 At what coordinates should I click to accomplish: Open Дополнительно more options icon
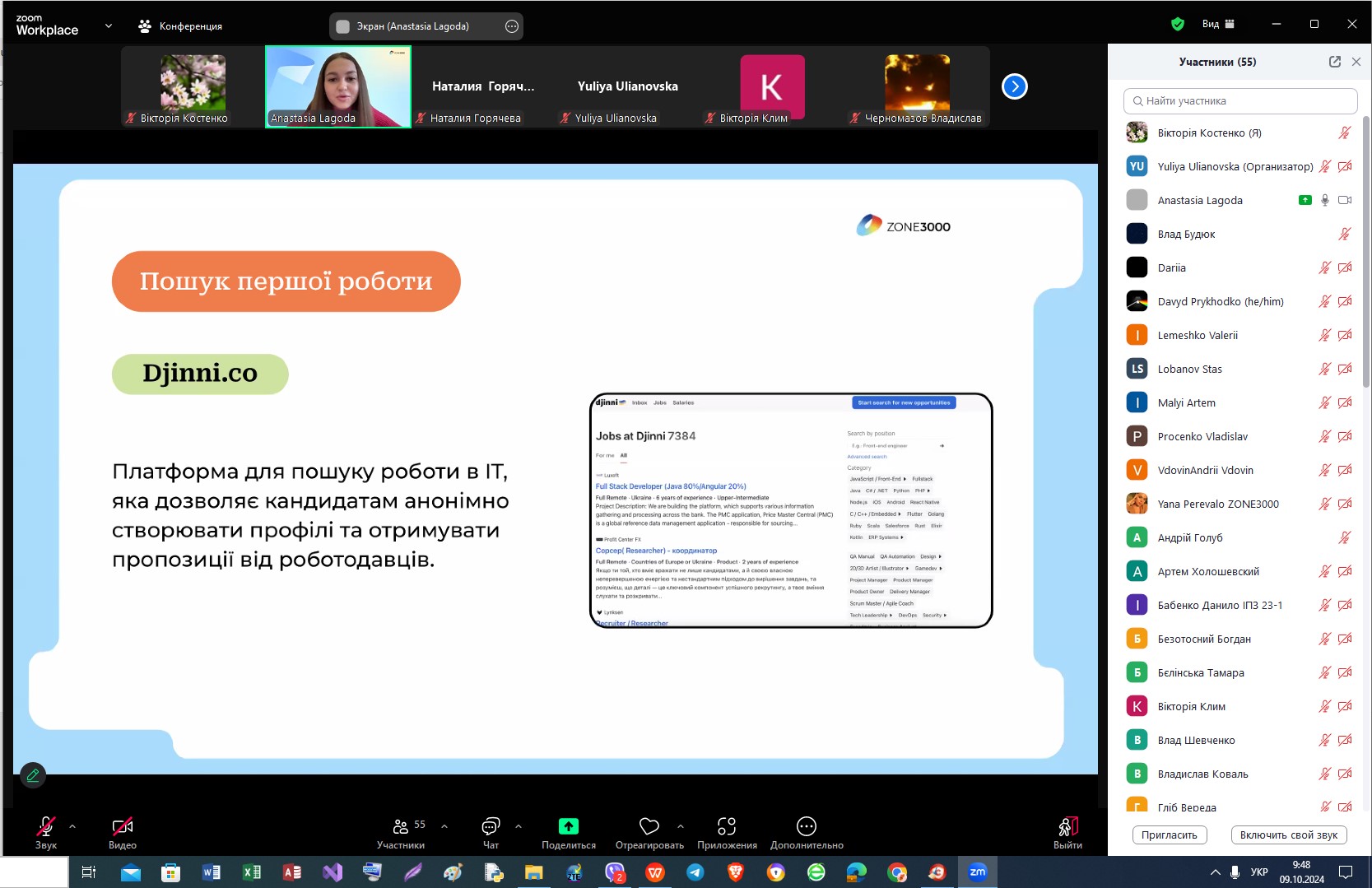[x=807, y=825]
